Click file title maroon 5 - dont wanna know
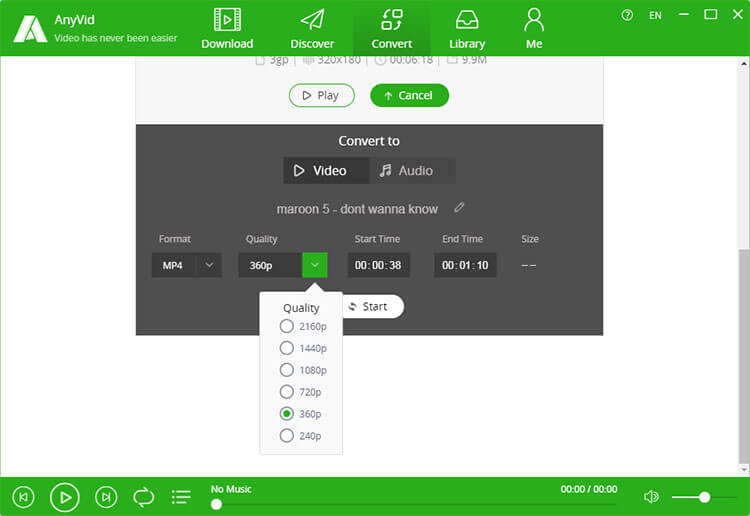 pyautogui.click(x=357, y=209)
